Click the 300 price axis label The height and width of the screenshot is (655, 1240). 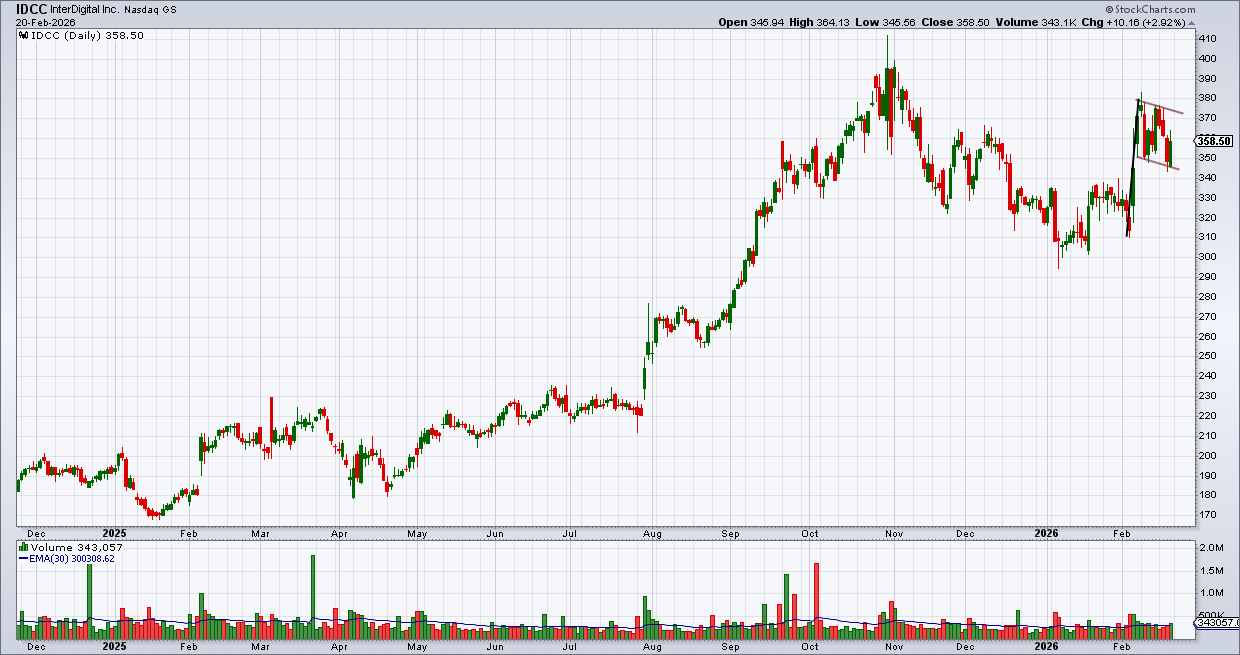(1207, 257)
